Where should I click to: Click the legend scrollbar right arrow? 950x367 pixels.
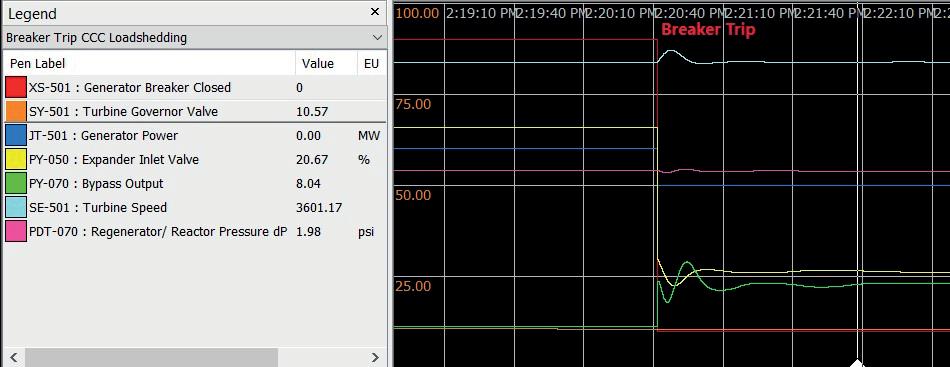click(x=375, y=357)
